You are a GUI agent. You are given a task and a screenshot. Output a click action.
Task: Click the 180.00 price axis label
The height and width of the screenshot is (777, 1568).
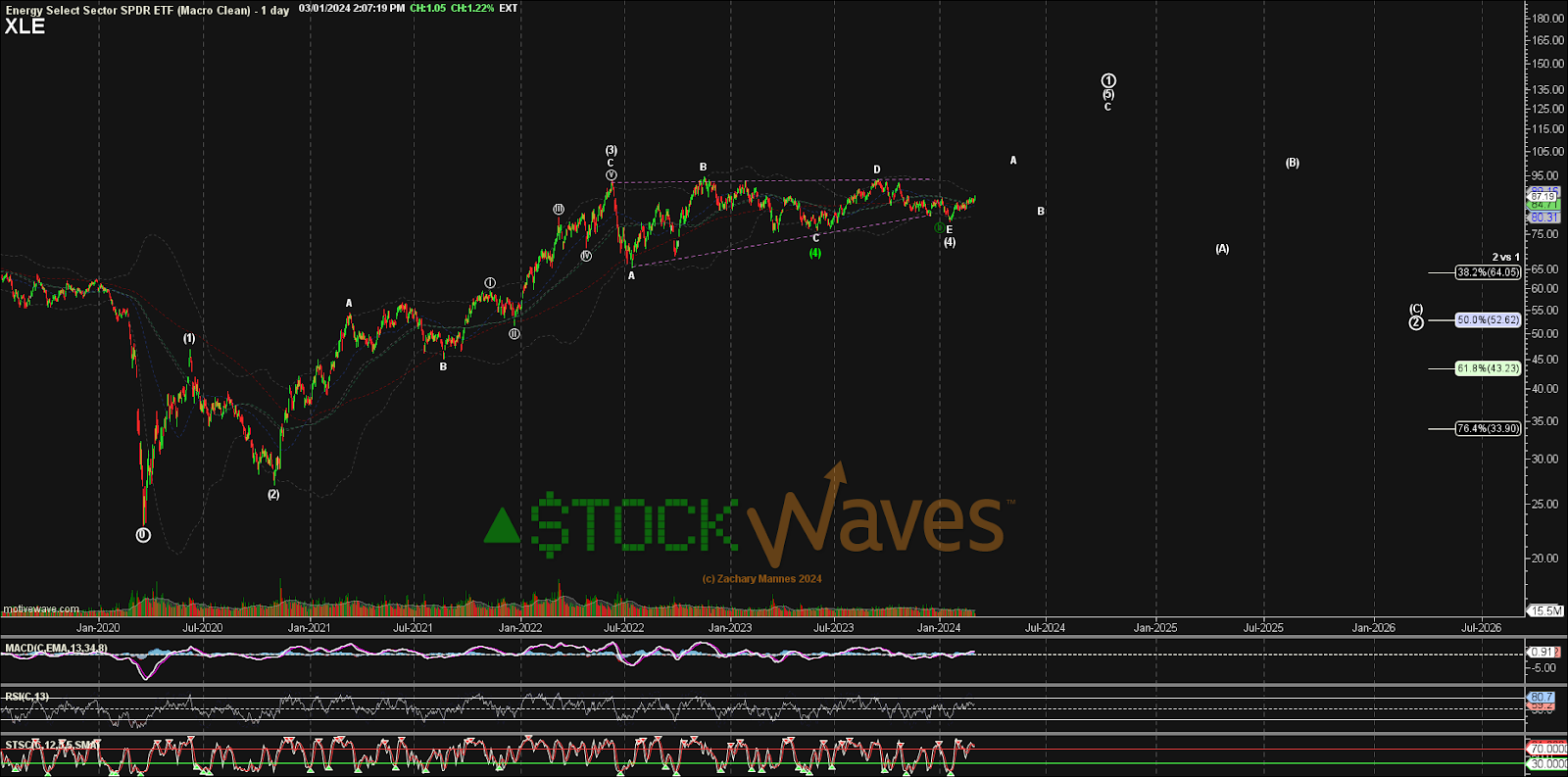click(x=1548, y=19)
